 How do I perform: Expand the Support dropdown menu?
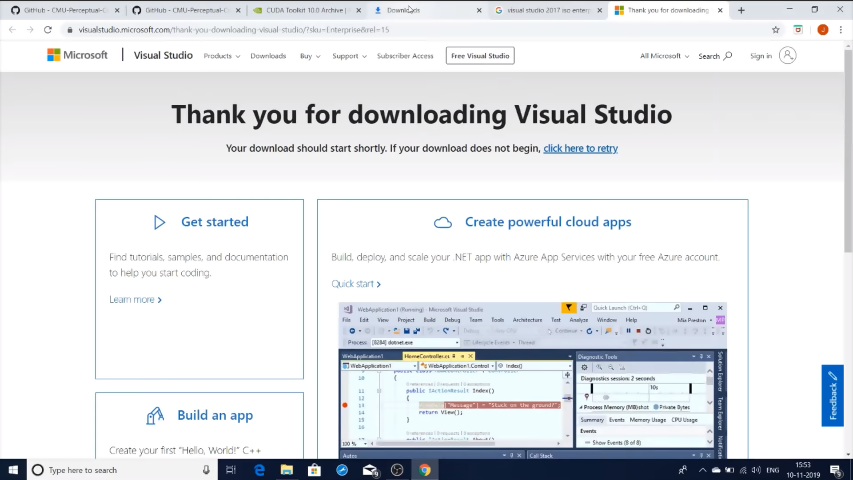(348, 56)
